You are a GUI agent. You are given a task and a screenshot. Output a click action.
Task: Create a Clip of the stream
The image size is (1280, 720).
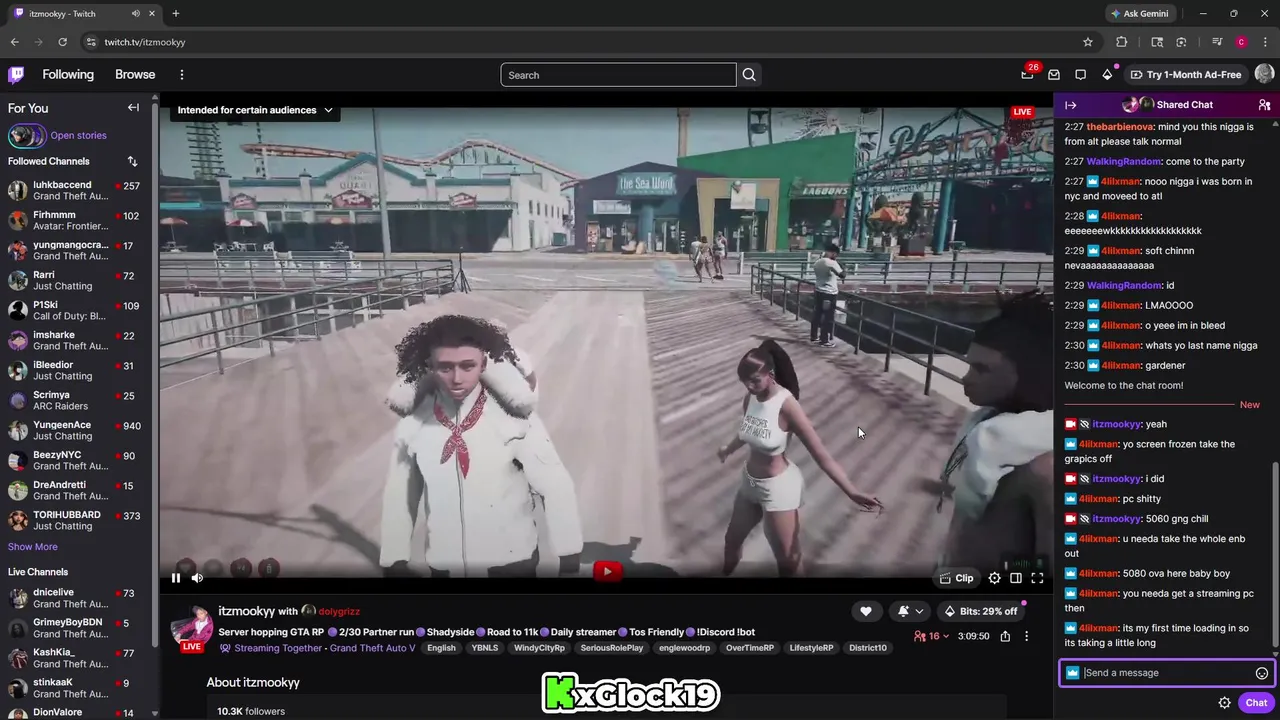point(956,578)
